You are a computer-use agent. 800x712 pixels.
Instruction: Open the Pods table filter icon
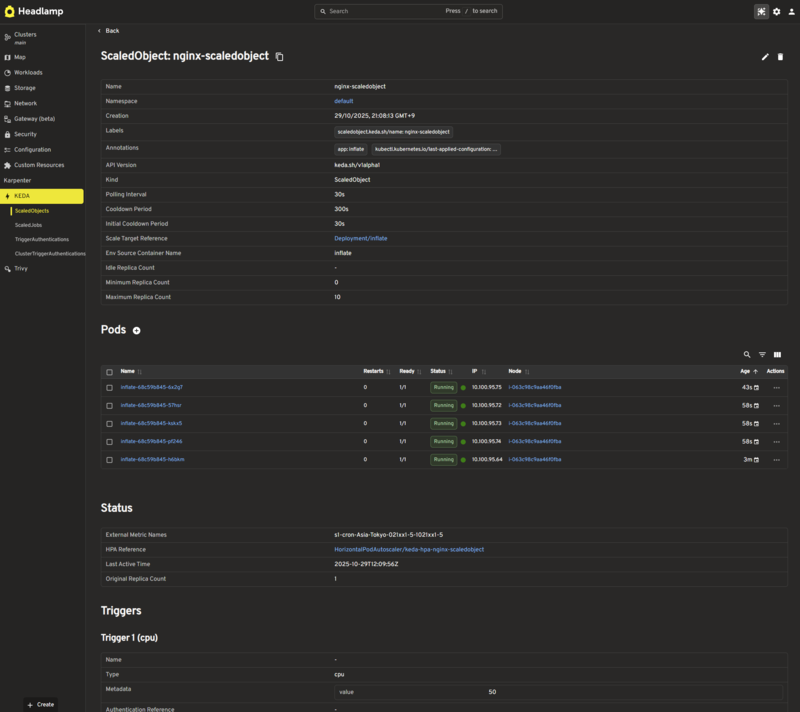click(762, 354)
